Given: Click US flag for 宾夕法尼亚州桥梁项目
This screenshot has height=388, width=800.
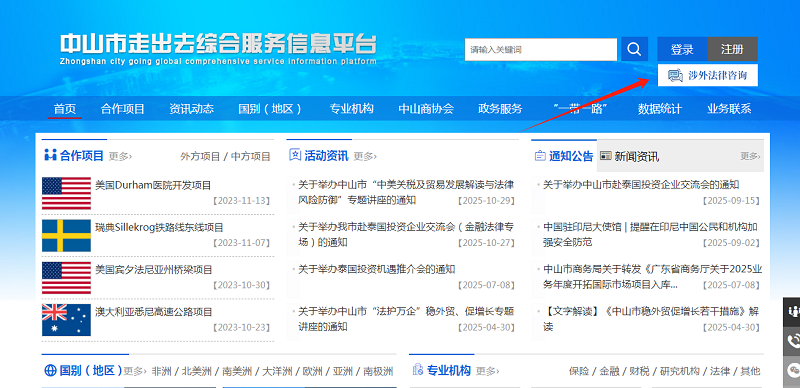Looking at the screenshot, I should pos(66,278).
